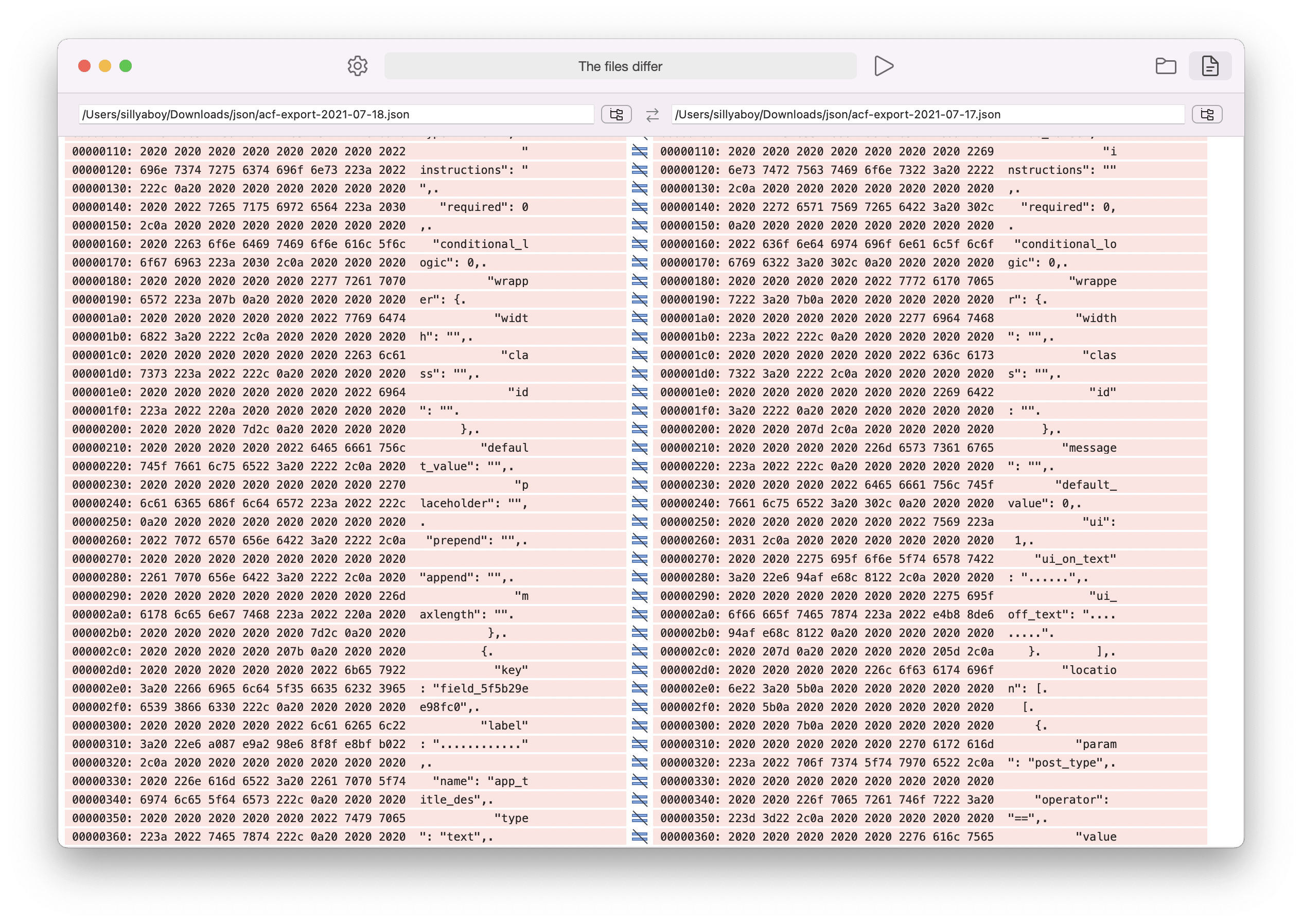This screenshot has width=1302, height=924.
Task: Click left offset 00000300: hex row
Action: point(345,725)
